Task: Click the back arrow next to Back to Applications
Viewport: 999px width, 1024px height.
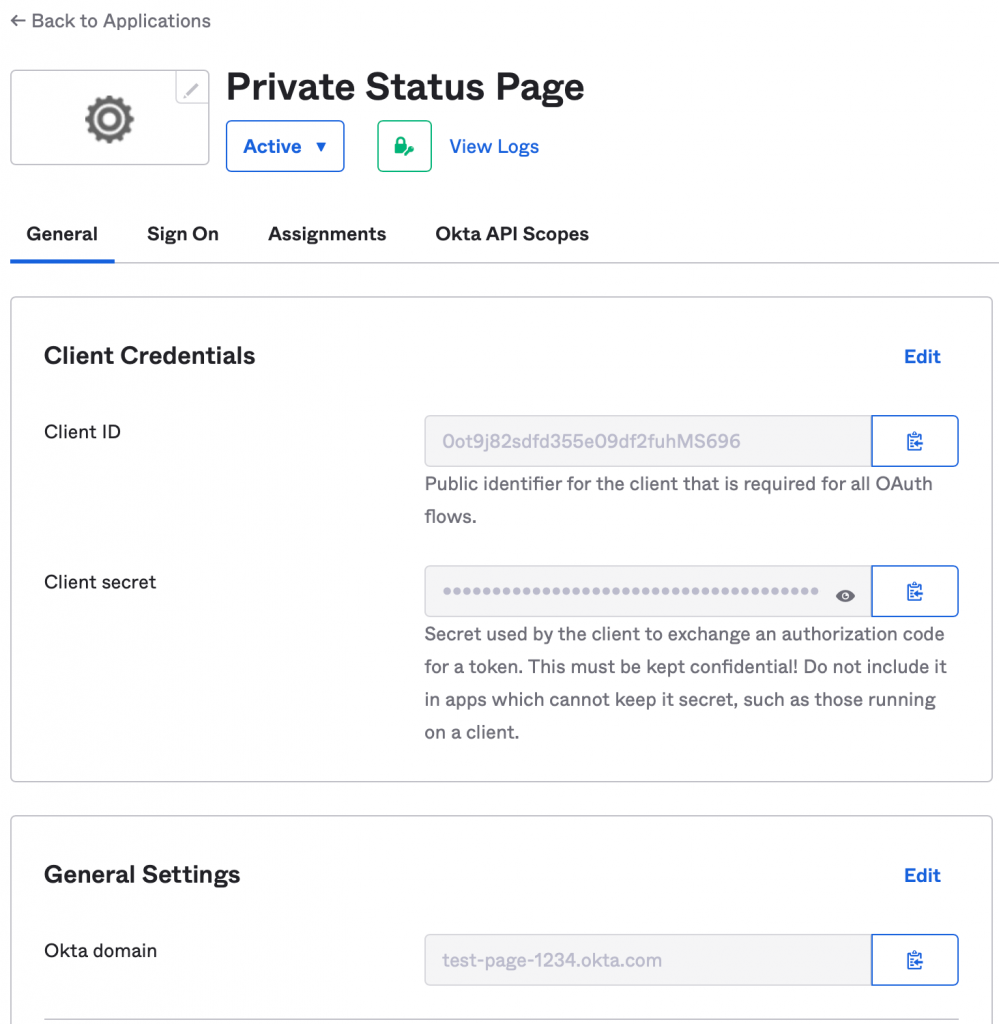Action: click(17, 20)
